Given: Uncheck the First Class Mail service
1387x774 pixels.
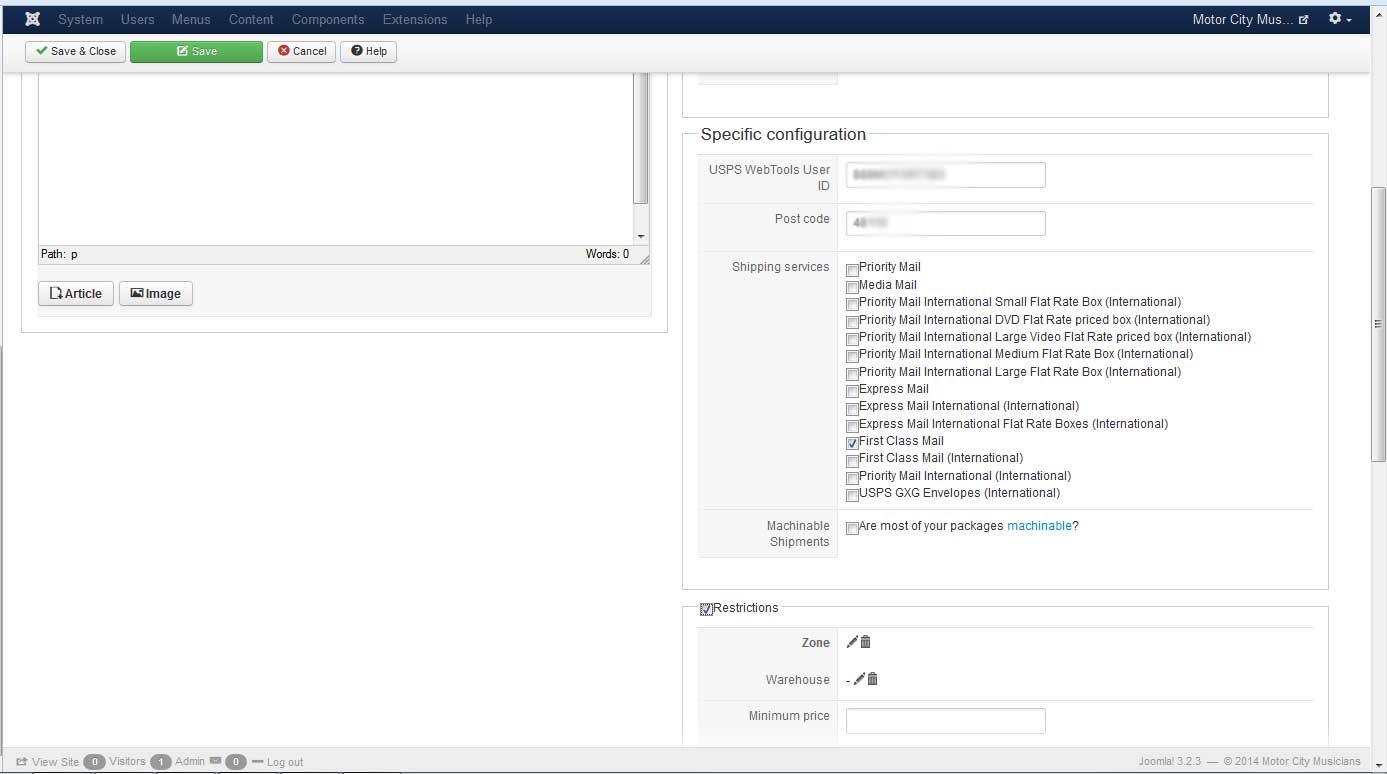Looking at the screenshot, I should 852,443.
